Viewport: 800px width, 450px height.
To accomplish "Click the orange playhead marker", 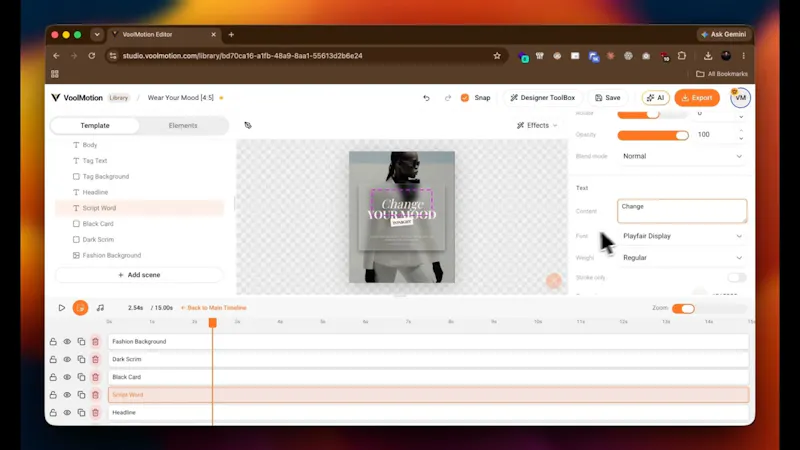I will pyautogui.click(x=213, y=323).
